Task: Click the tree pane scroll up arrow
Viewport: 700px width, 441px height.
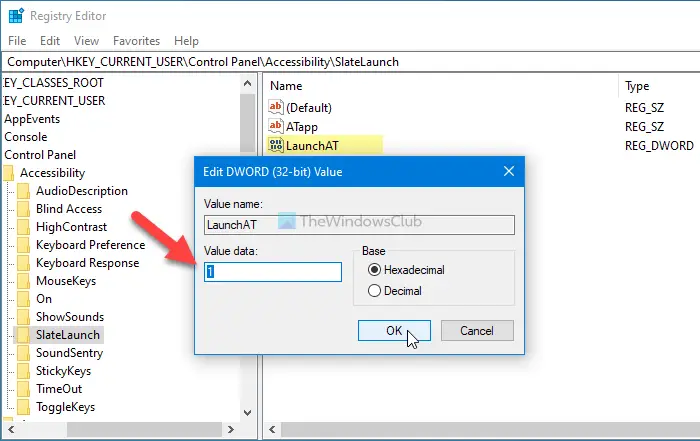Action: point(247,83)
